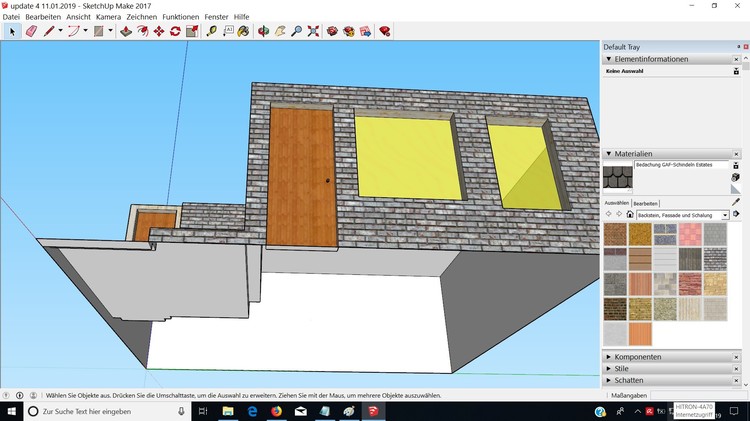The image size is (750, 421).
Task: Expand the Schatten panel
Action: pos(608,380)
